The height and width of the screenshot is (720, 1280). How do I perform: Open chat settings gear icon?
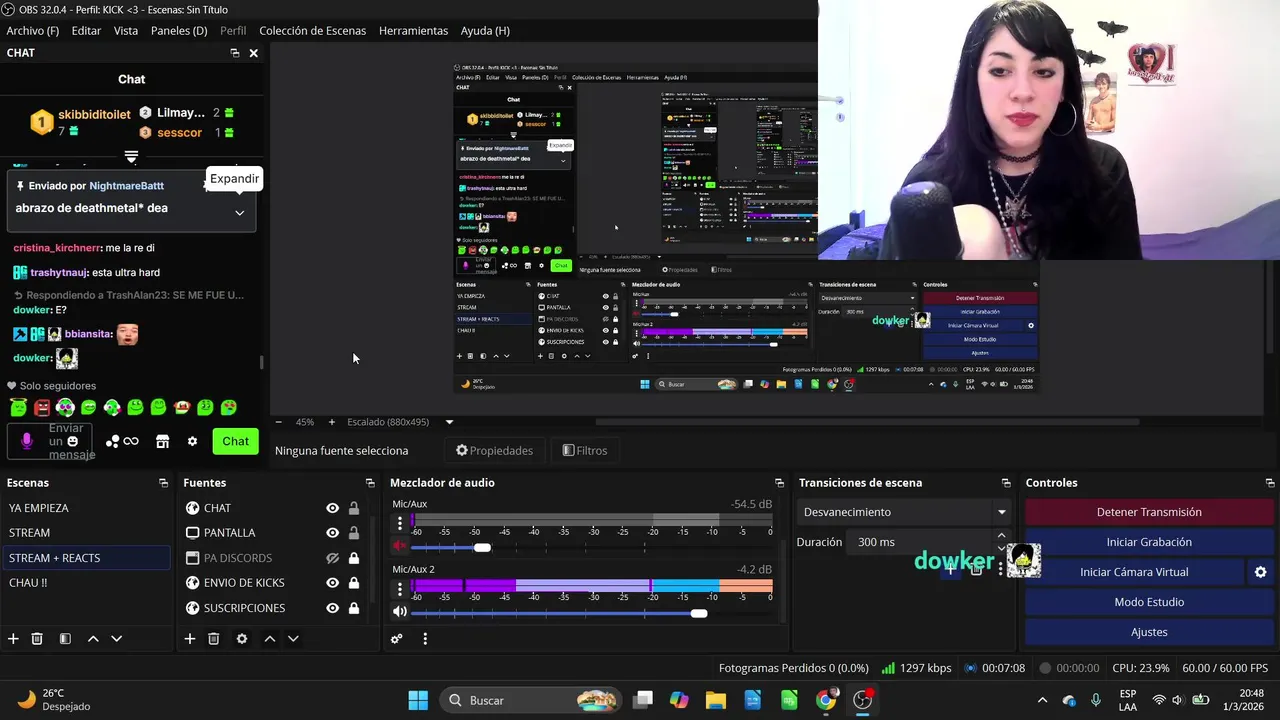coord(192,441)
